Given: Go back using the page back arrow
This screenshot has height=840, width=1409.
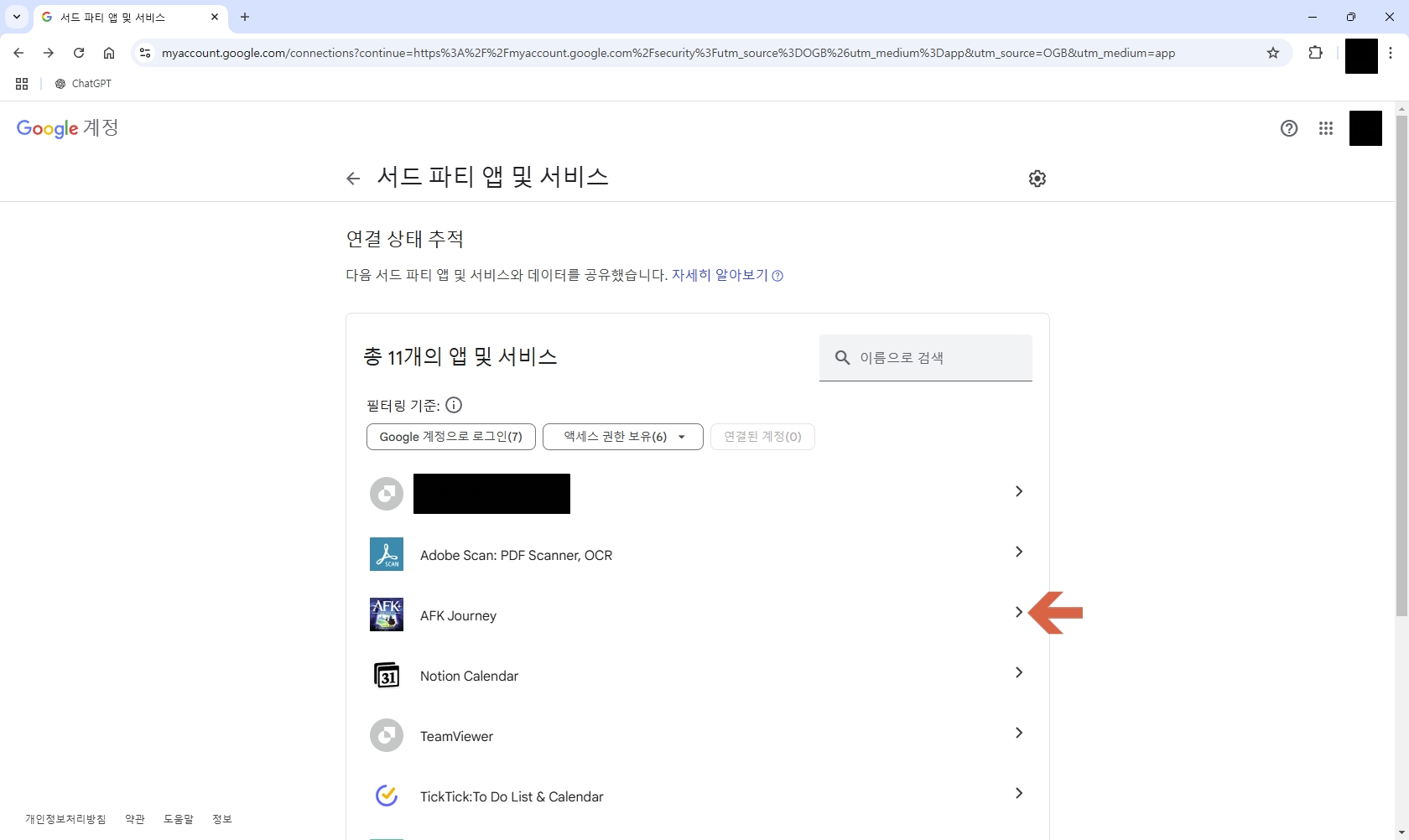Looking at the screenshot, I should [x=353, y=178].
